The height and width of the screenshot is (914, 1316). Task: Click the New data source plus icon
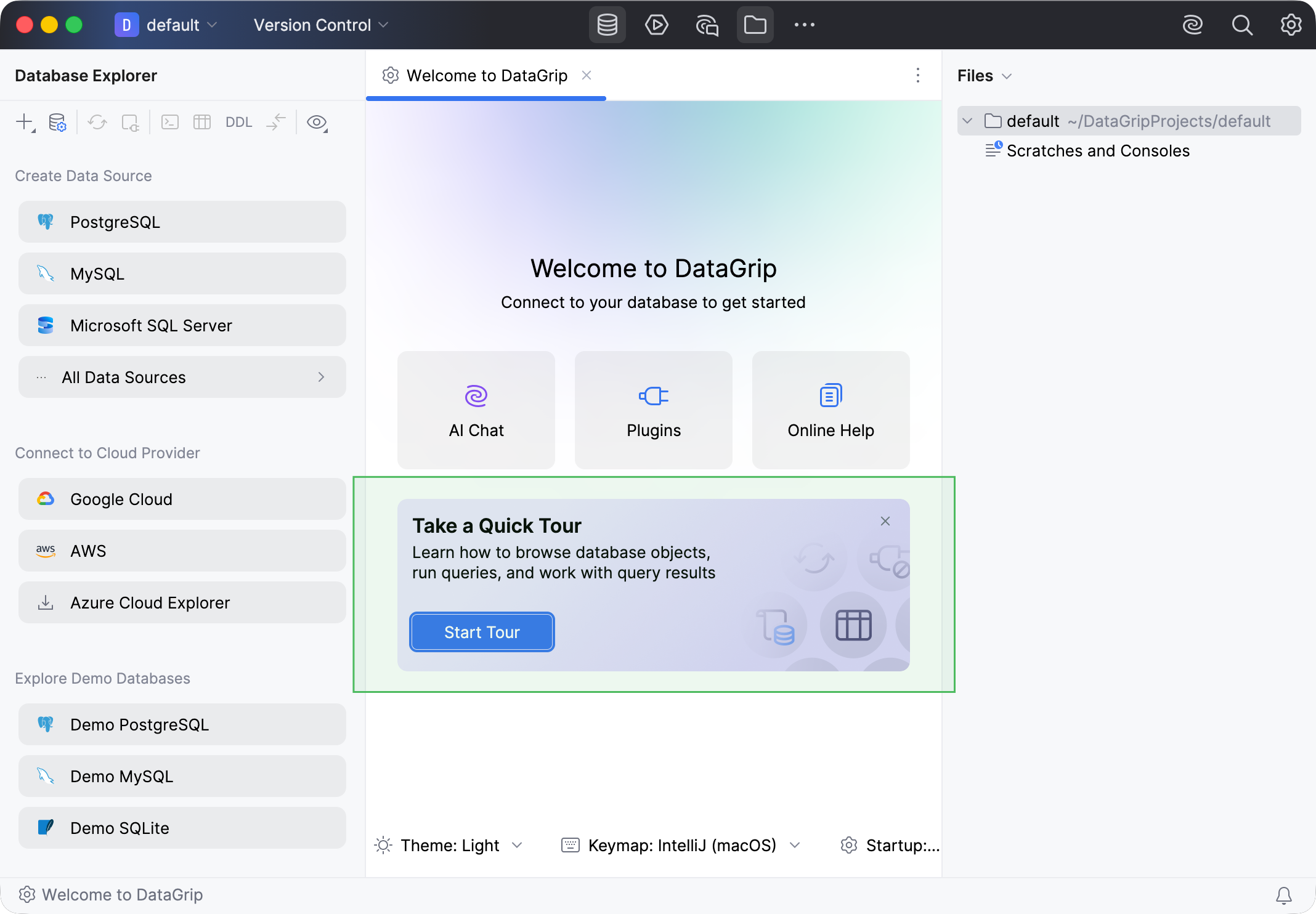(25, 123)
